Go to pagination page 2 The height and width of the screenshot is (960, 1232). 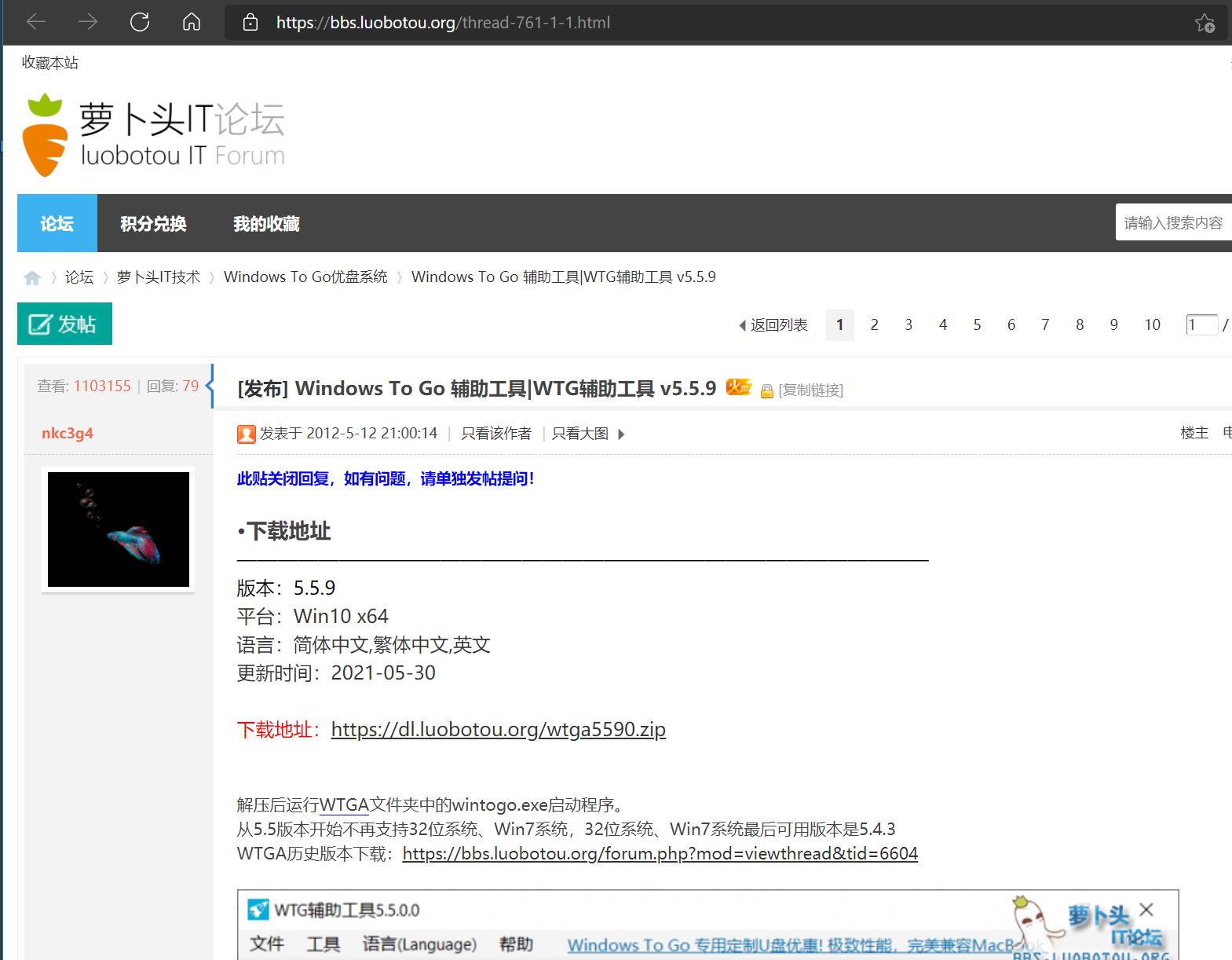click(874, 325)
